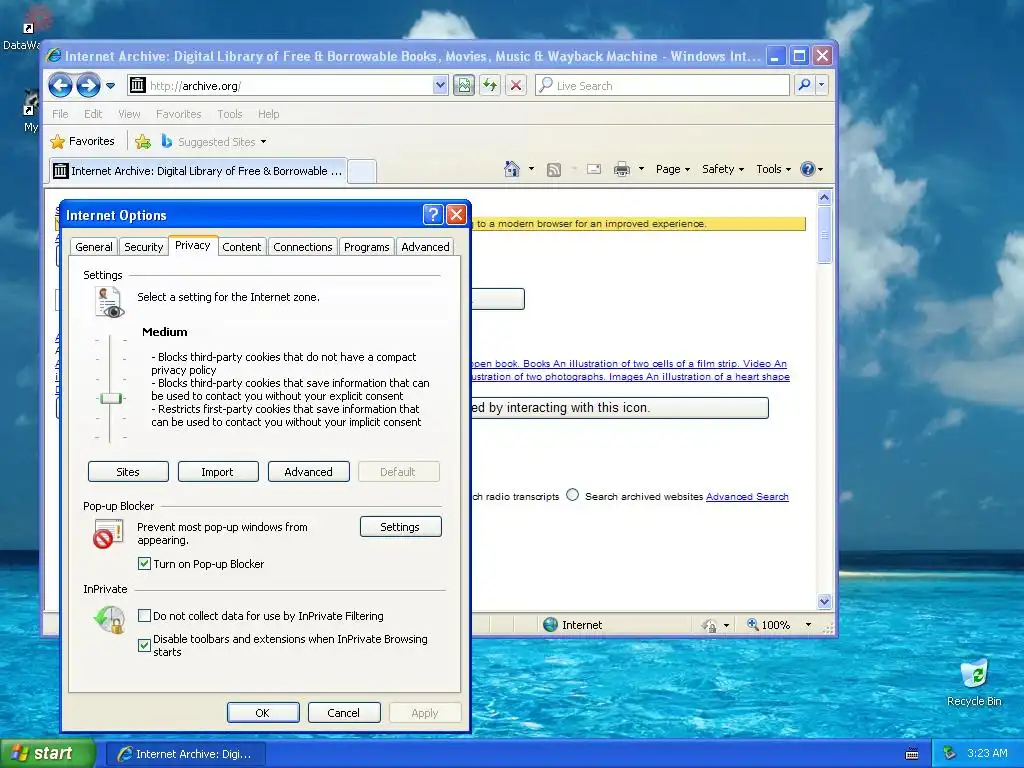Click the magnifier Search button
1024x768 pixels.
tap(805, 86)
